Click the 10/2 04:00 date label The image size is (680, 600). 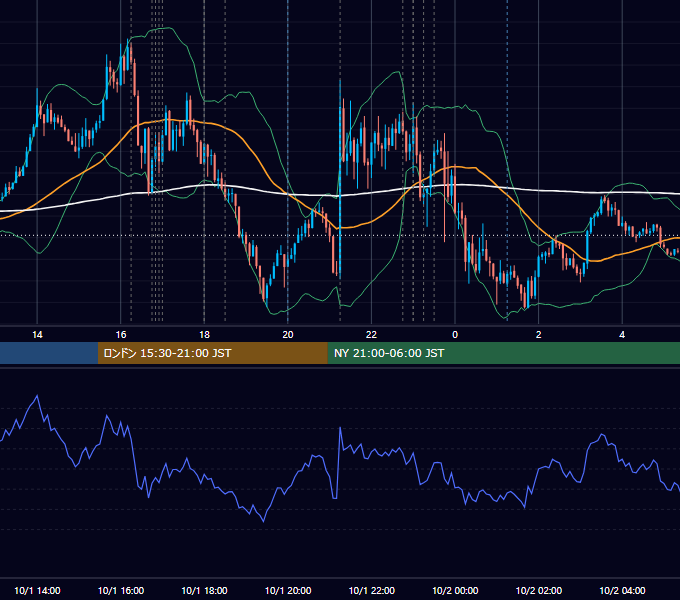pyautogui.click(x=622, y=590)
